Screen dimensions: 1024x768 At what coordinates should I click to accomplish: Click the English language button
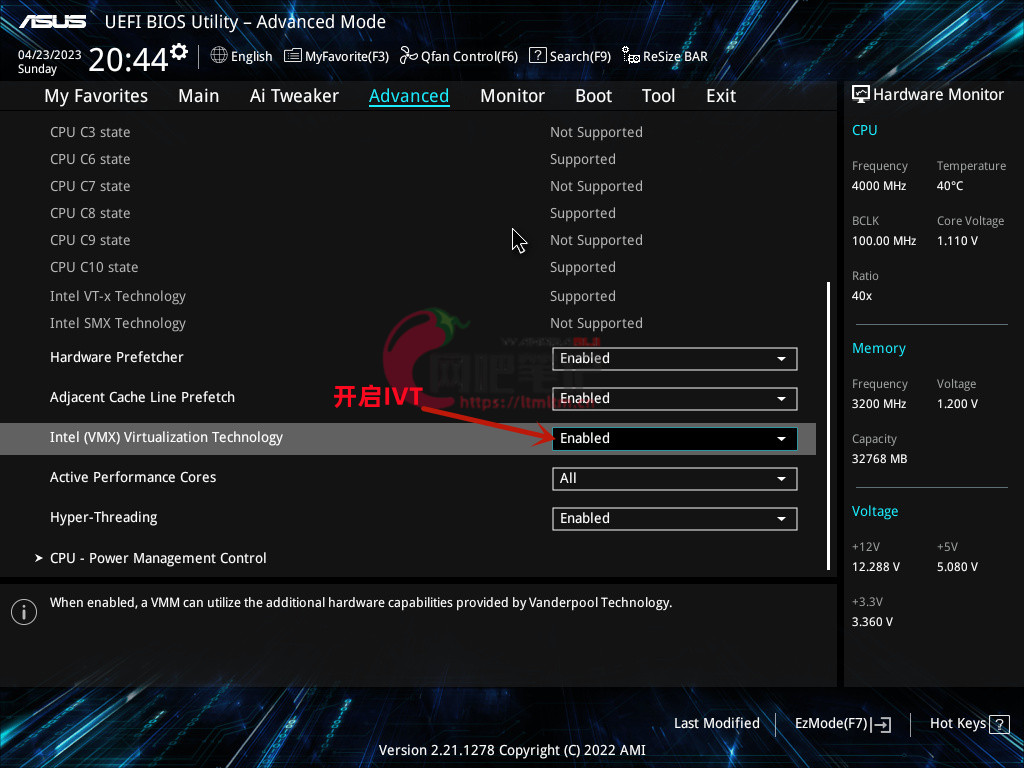(x=242, y=56)
